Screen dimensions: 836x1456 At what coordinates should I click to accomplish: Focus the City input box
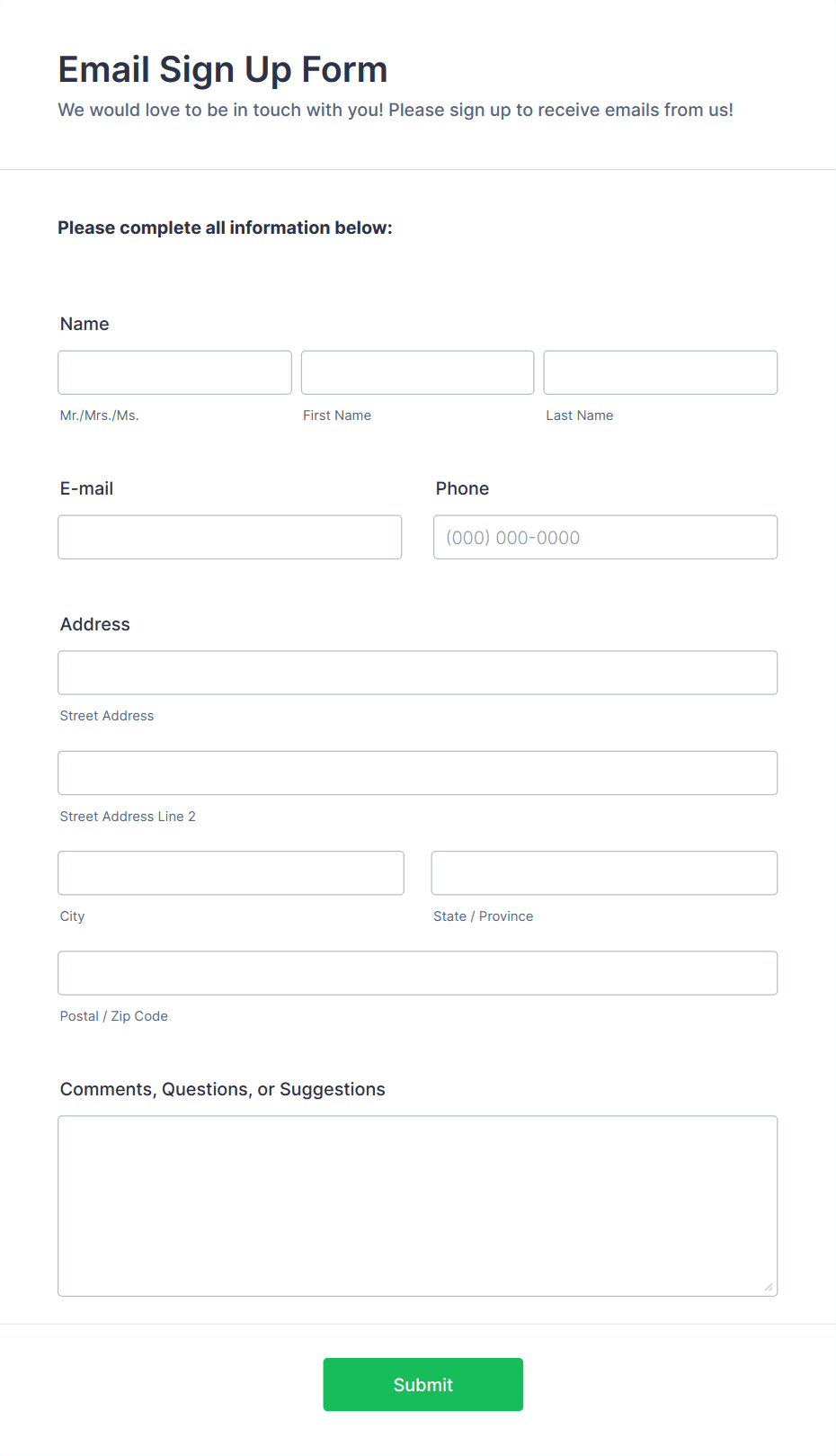[x=230, y=872]
